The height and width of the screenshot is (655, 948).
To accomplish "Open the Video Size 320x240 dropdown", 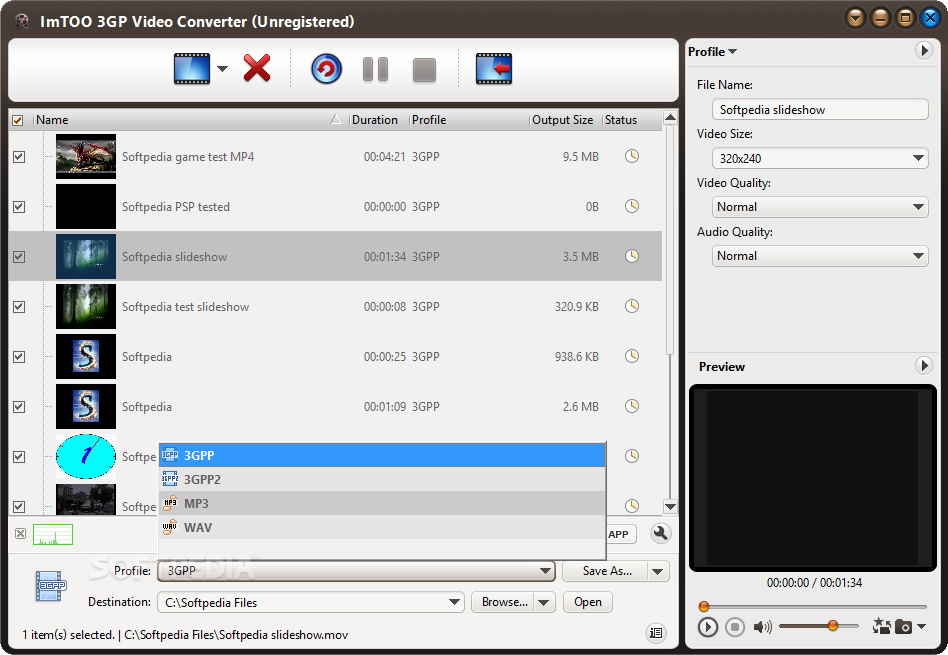I will pos(820,158).
